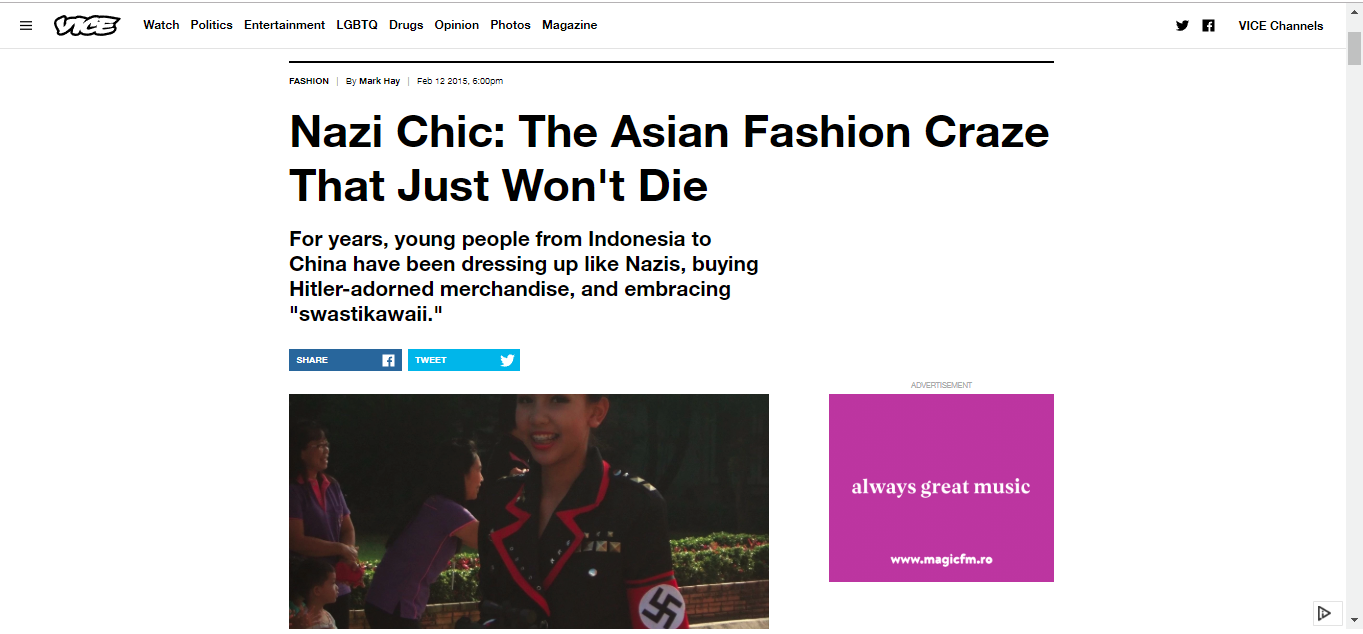
Task: Share article via Facebook Share button
Action: pos(345,360)
